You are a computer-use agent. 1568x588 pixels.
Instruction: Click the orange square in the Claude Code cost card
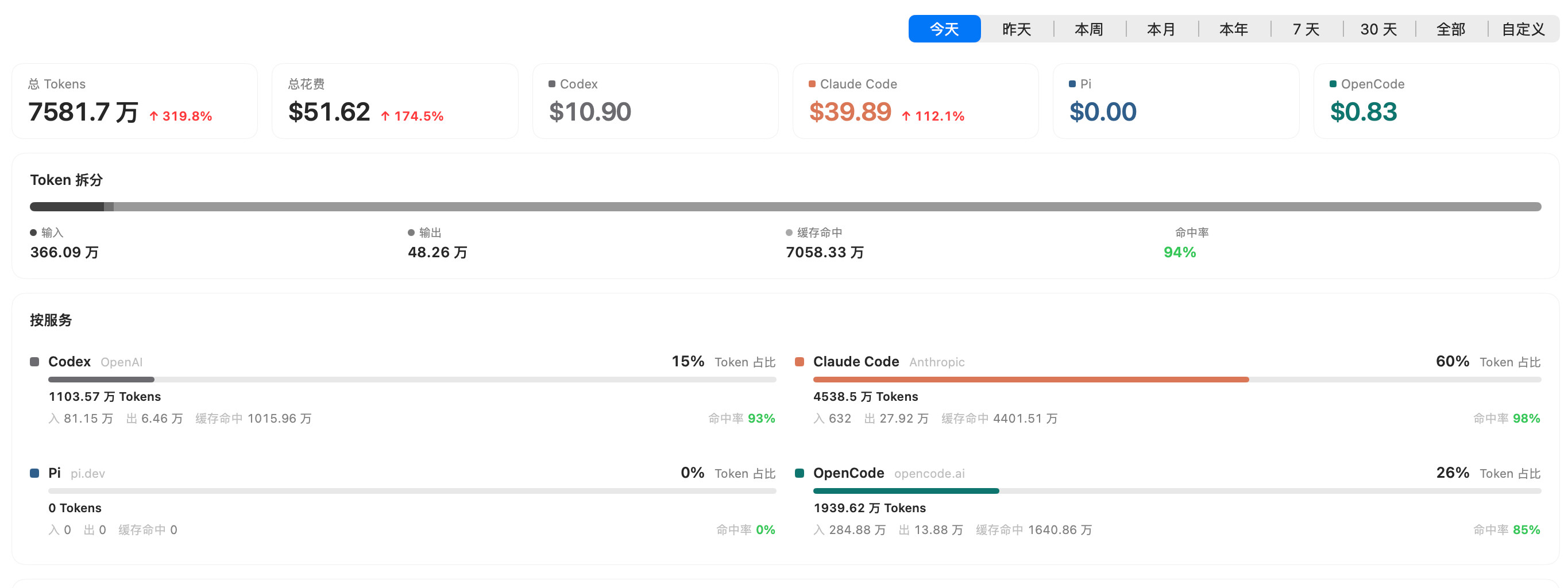pyautogui.click(x=812, y=84)
